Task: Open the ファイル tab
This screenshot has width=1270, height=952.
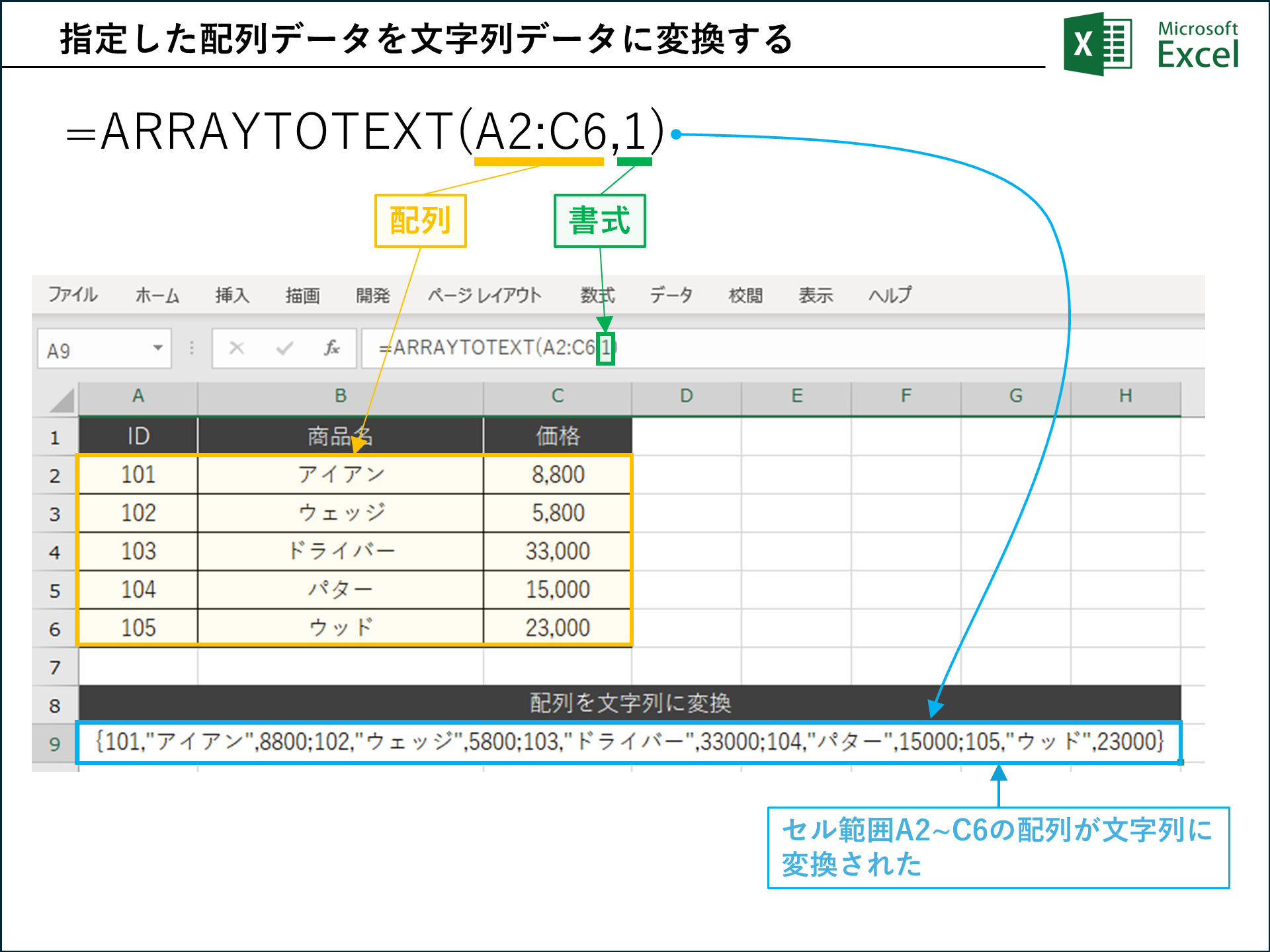Action: (73, 296)
